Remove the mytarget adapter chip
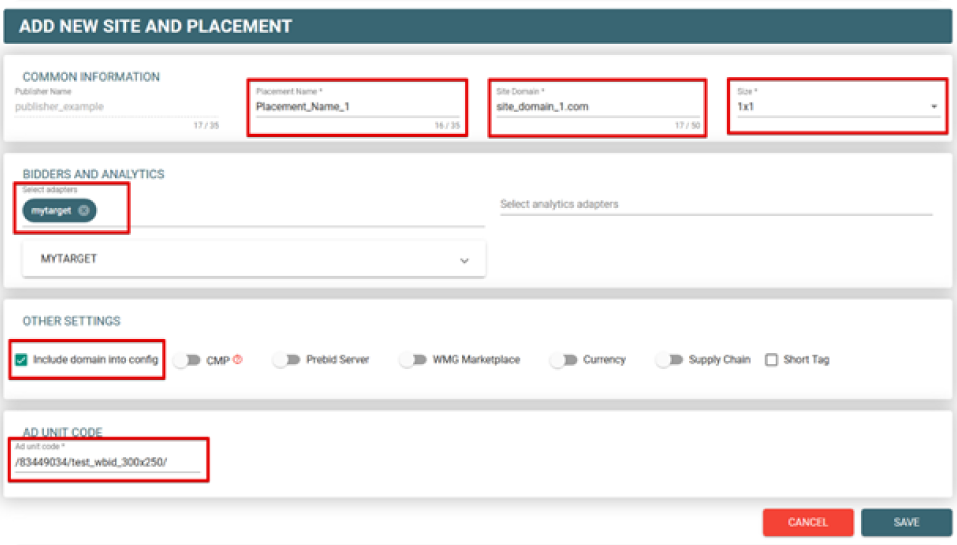The width and height of the screenshot is (957, 545). pos(84,211)
